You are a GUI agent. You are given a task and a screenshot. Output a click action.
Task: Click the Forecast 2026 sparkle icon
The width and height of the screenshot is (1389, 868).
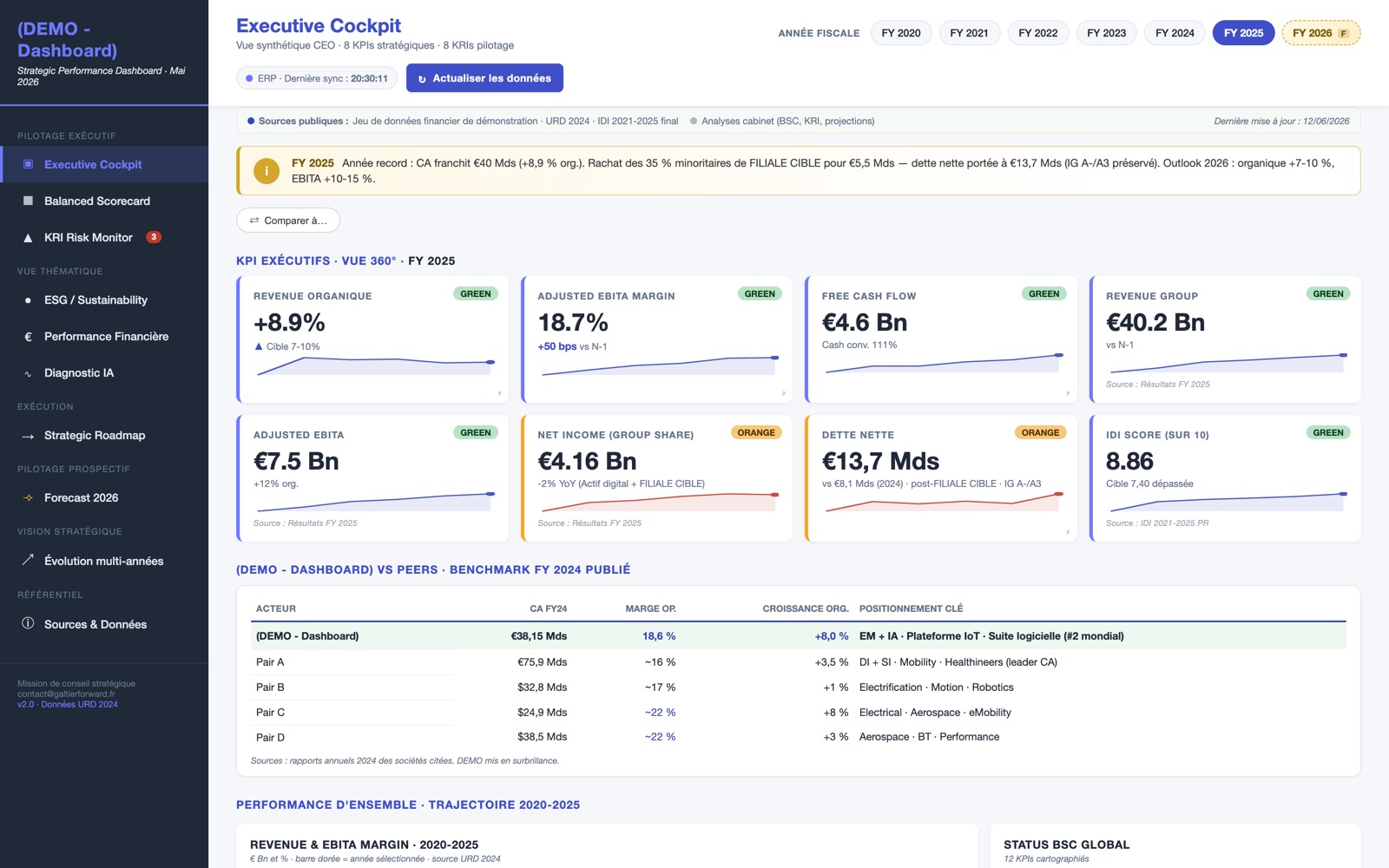pos(28,498)
